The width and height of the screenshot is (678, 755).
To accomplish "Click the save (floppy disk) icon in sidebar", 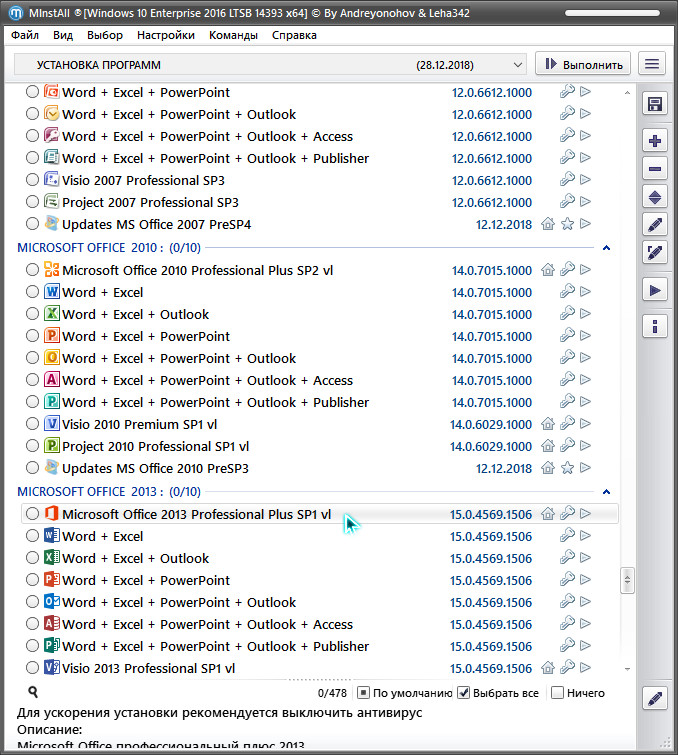I will point(655,105).
